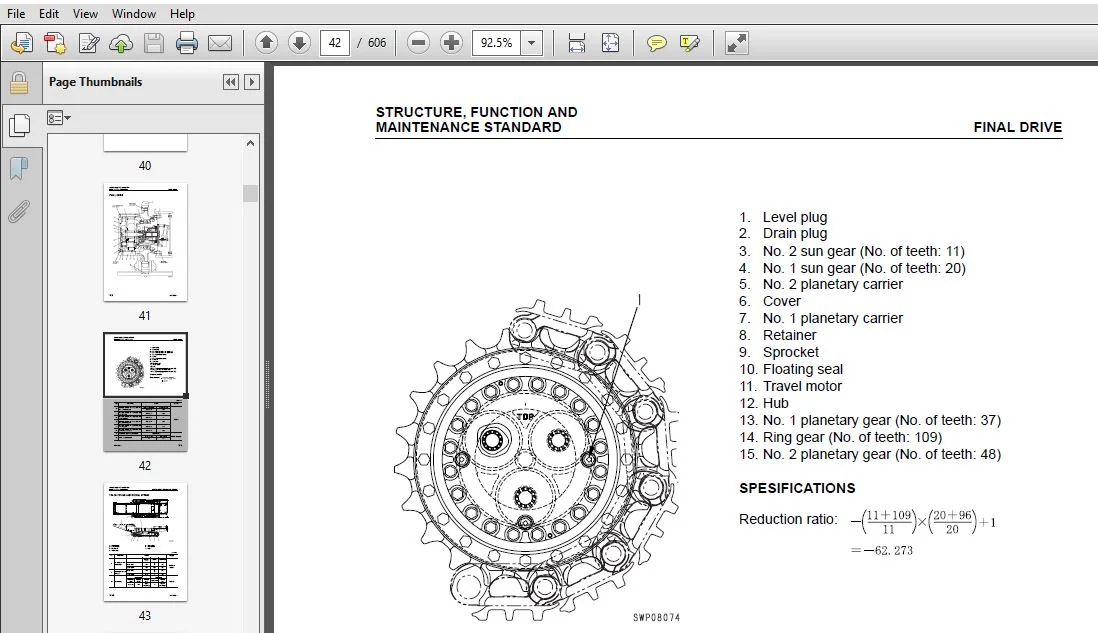The image size is (1098, 633).
Task: Click the thumbnail label number 40
Action: pos(145,166)
